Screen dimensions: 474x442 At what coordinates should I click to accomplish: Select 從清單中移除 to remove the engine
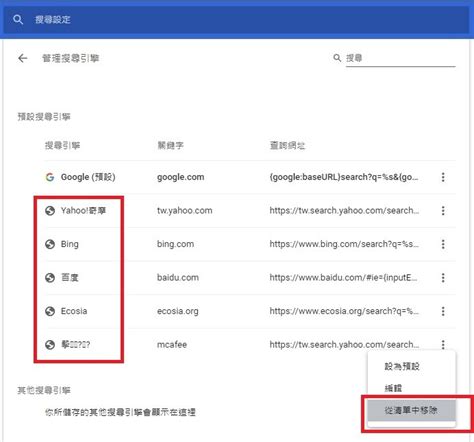pos(411,410)
